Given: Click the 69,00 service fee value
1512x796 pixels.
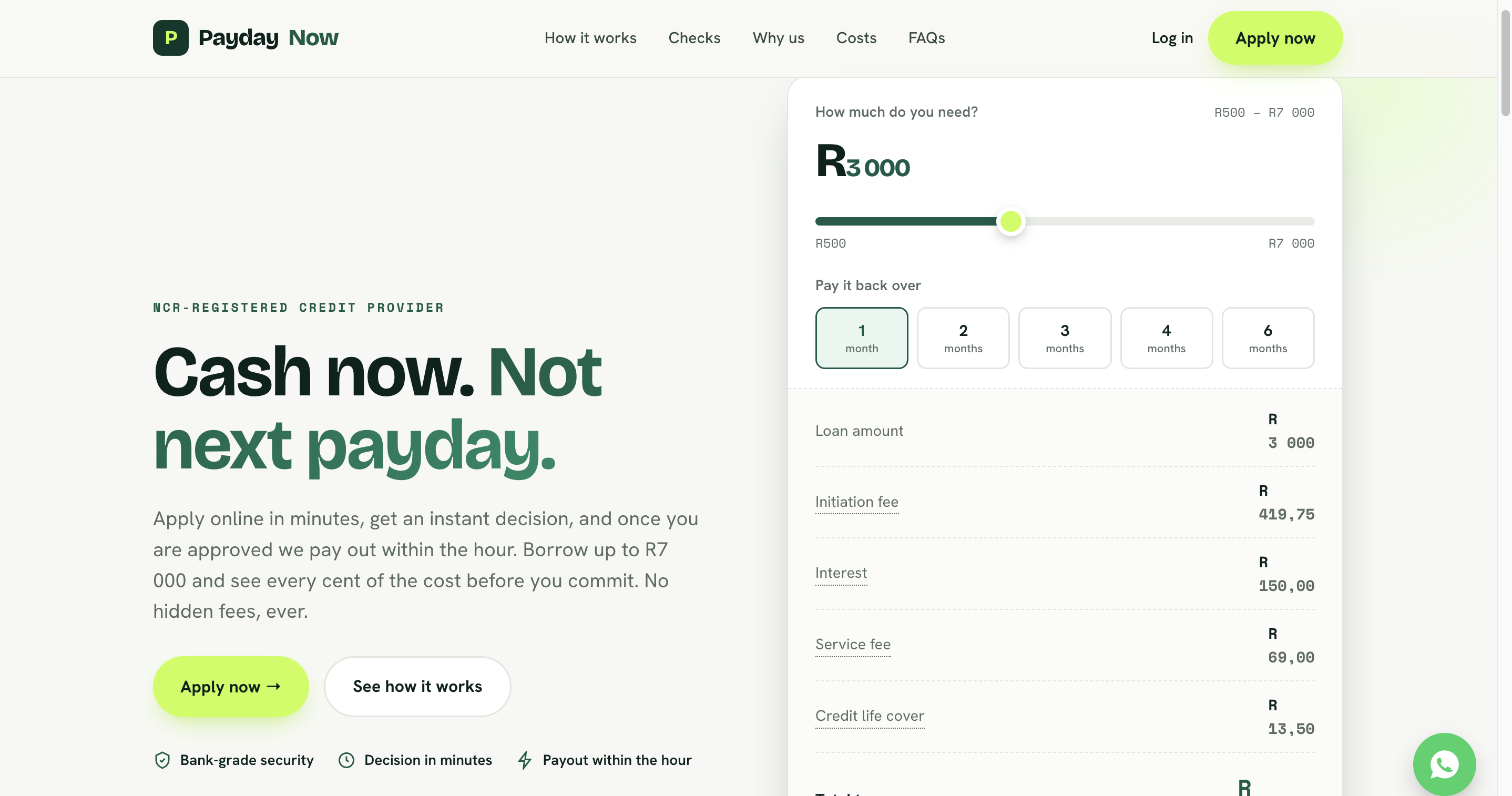Looking at the screenshot, I should [x=1291, y=658].
